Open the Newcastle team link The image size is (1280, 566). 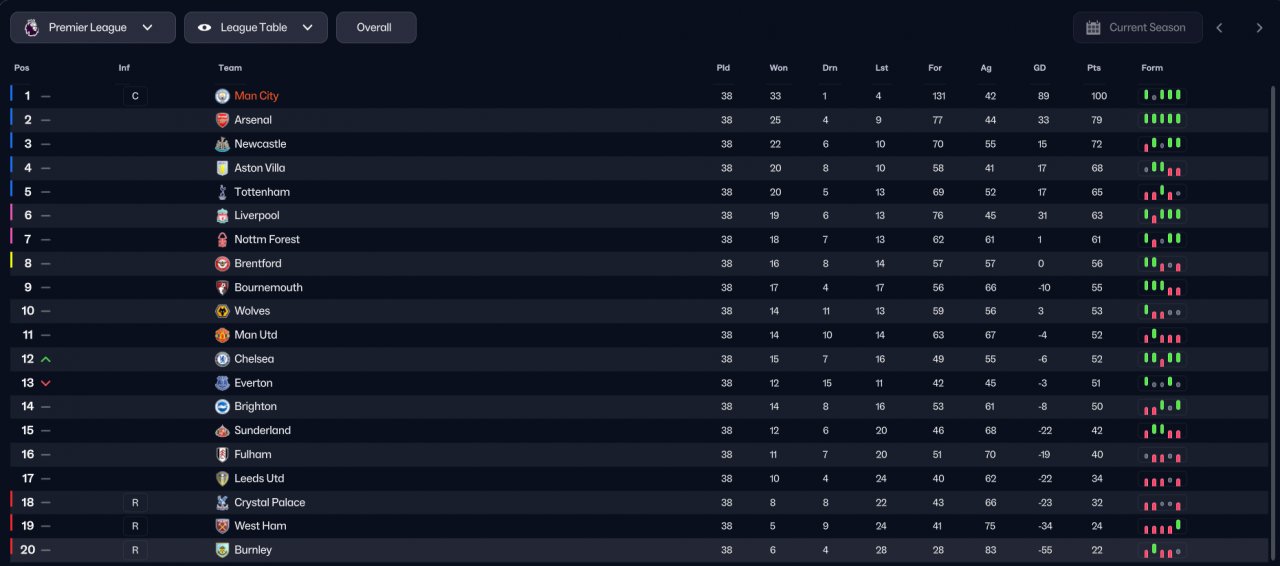260,144
